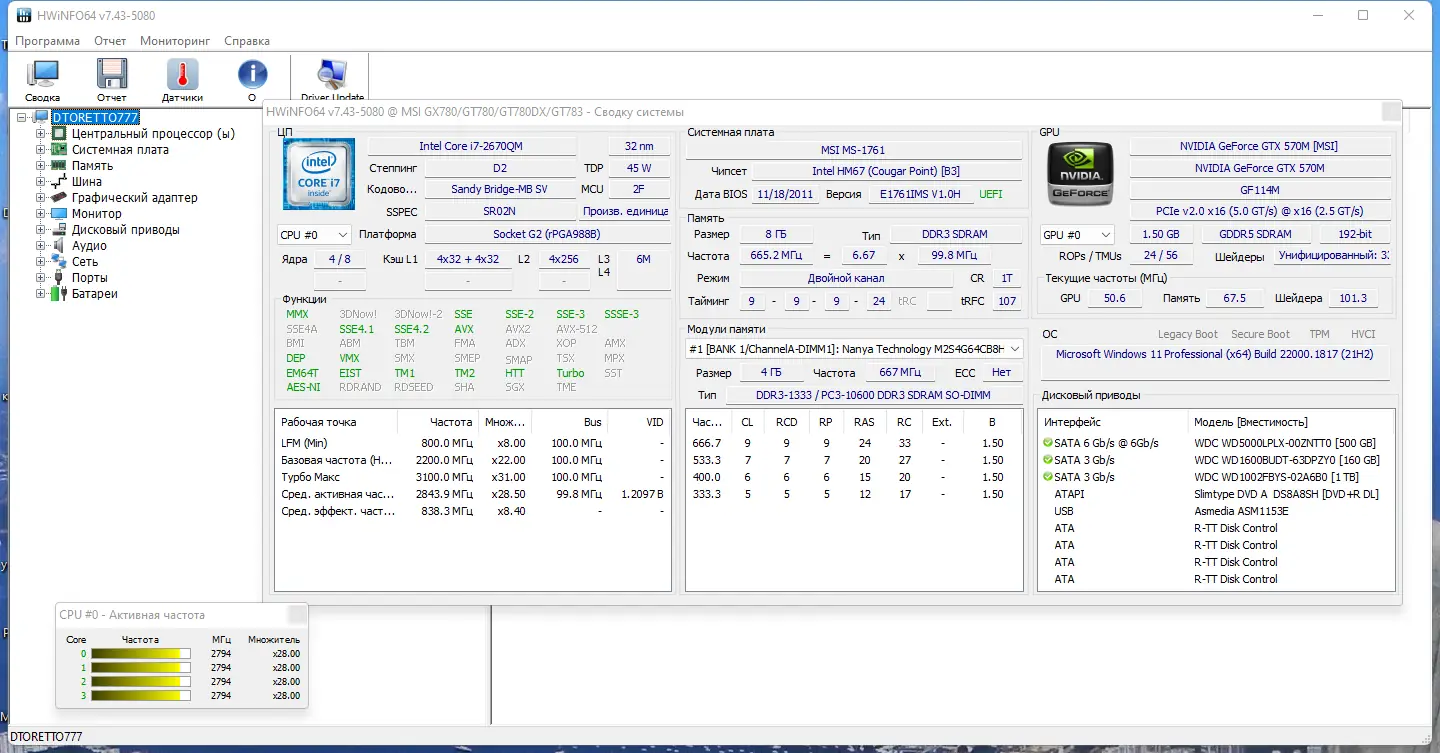
Task: Click the RAM icon beside Память
Action: [x=60, y=166]
